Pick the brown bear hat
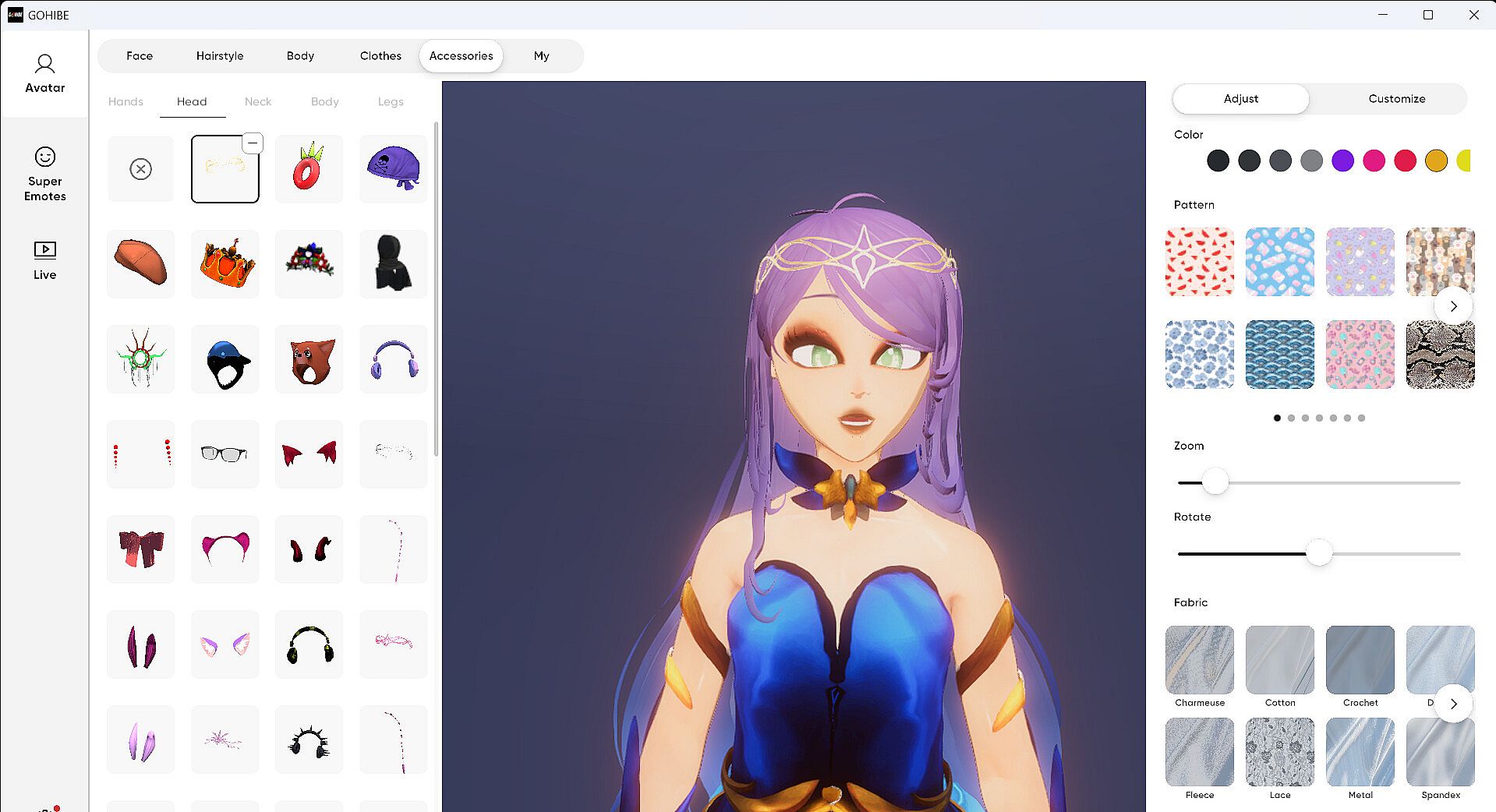 coord(309,359)
